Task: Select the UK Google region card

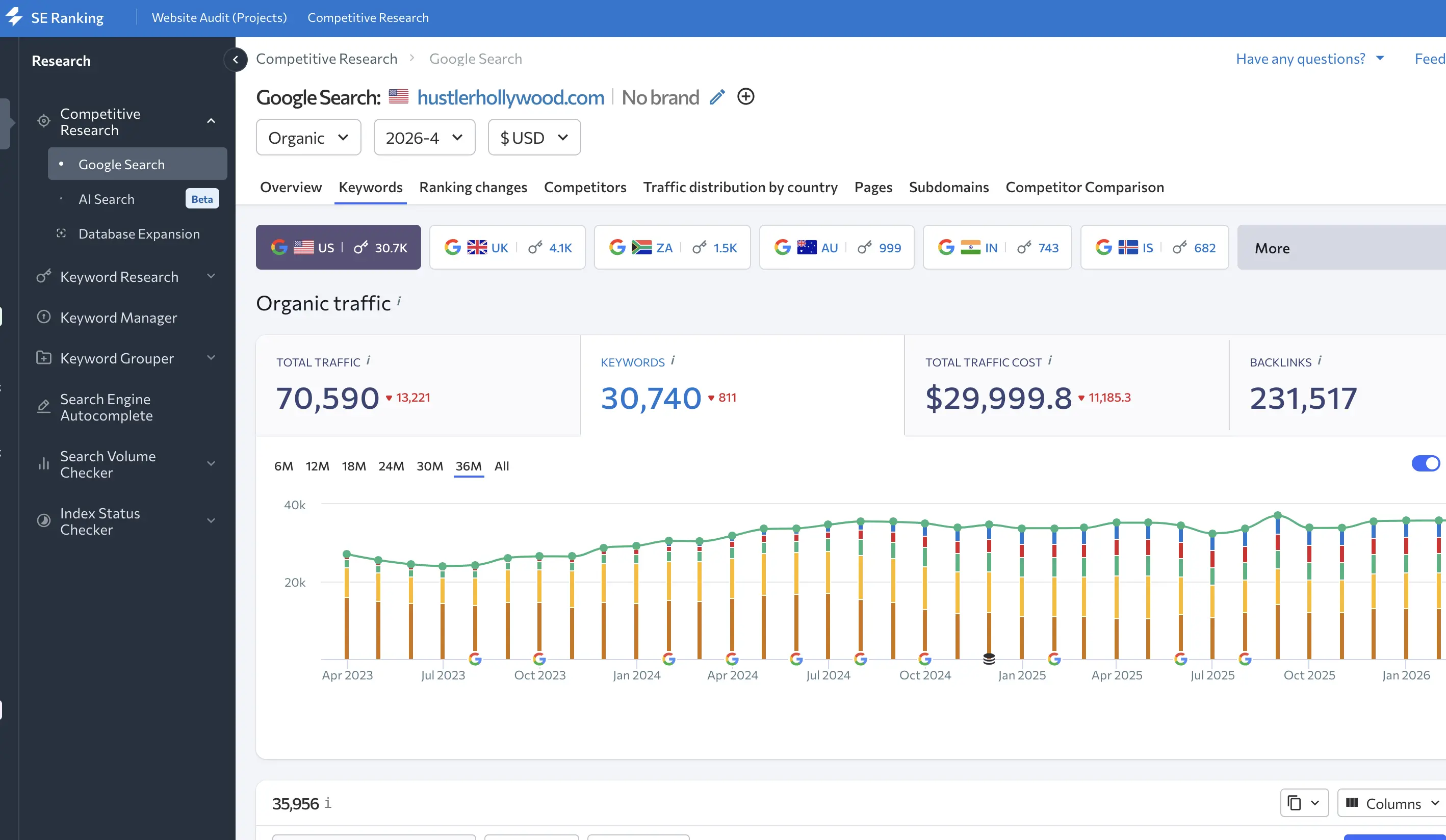Action: 507,248
